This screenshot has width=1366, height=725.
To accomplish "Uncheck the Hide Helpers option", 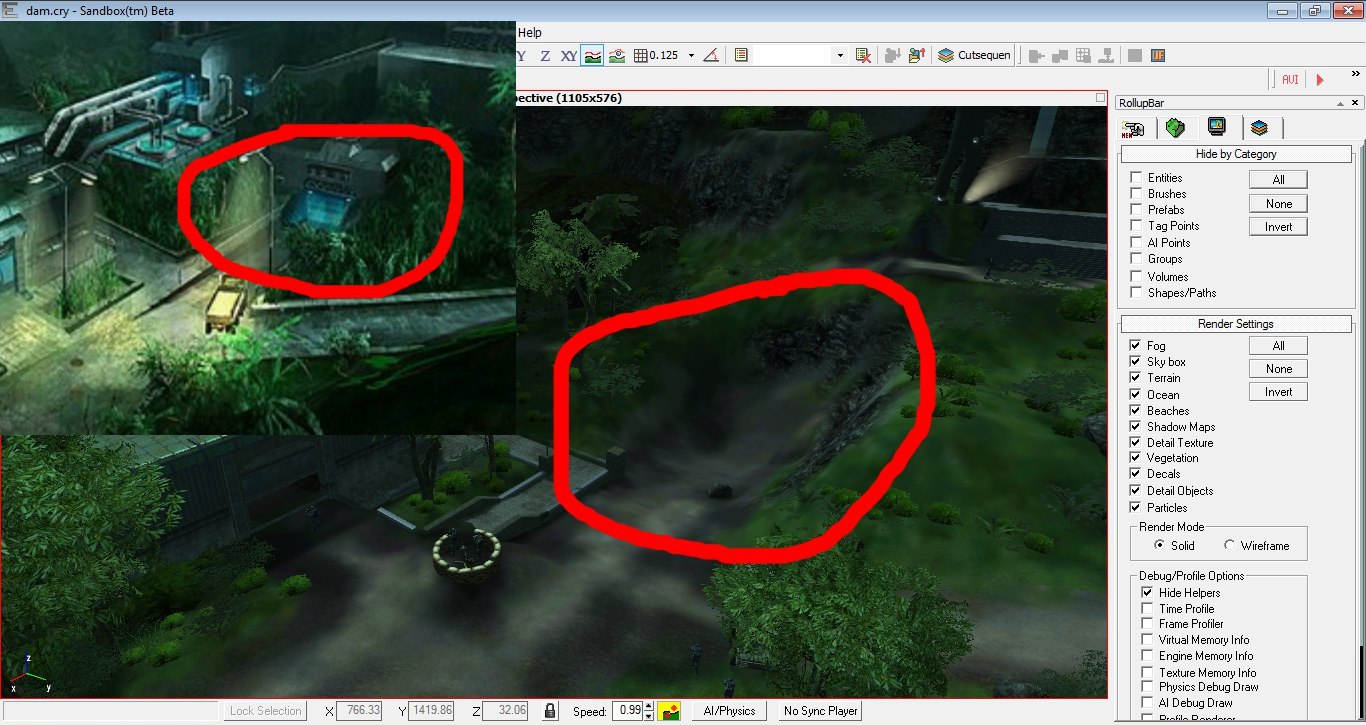I will pos(1147,593).
